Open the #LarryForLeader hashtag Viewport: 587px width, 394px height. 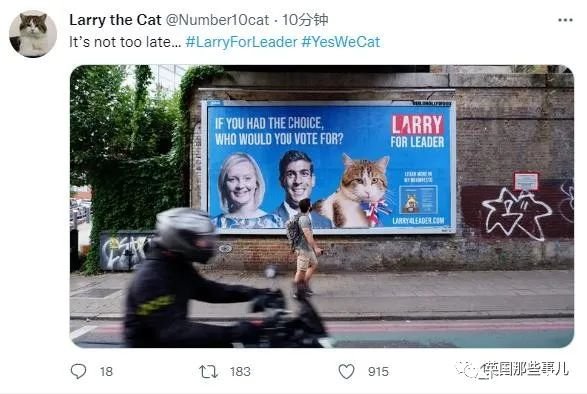241,42
